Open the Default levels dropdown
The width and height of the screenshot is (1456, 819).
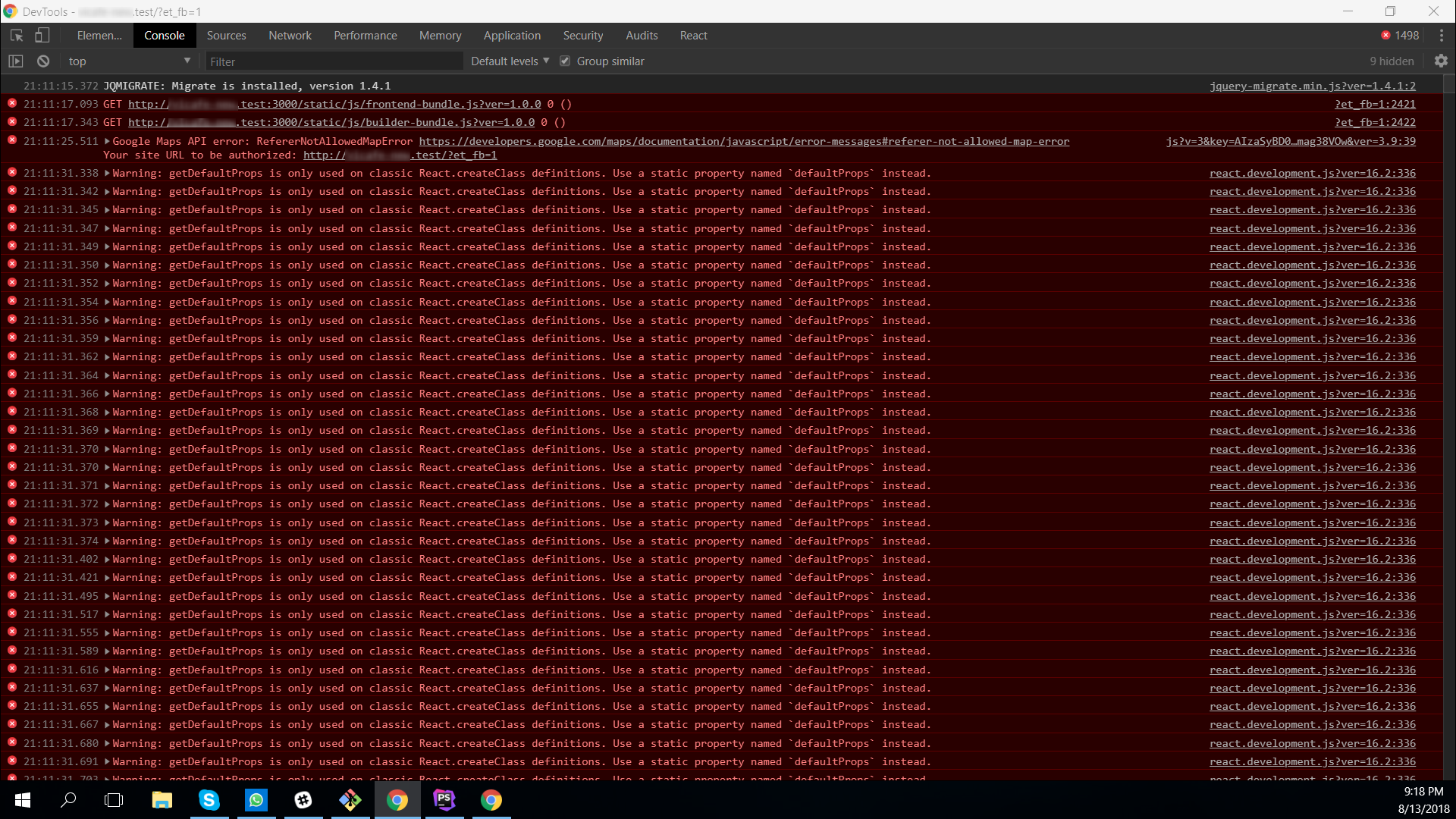click(510, 61)
